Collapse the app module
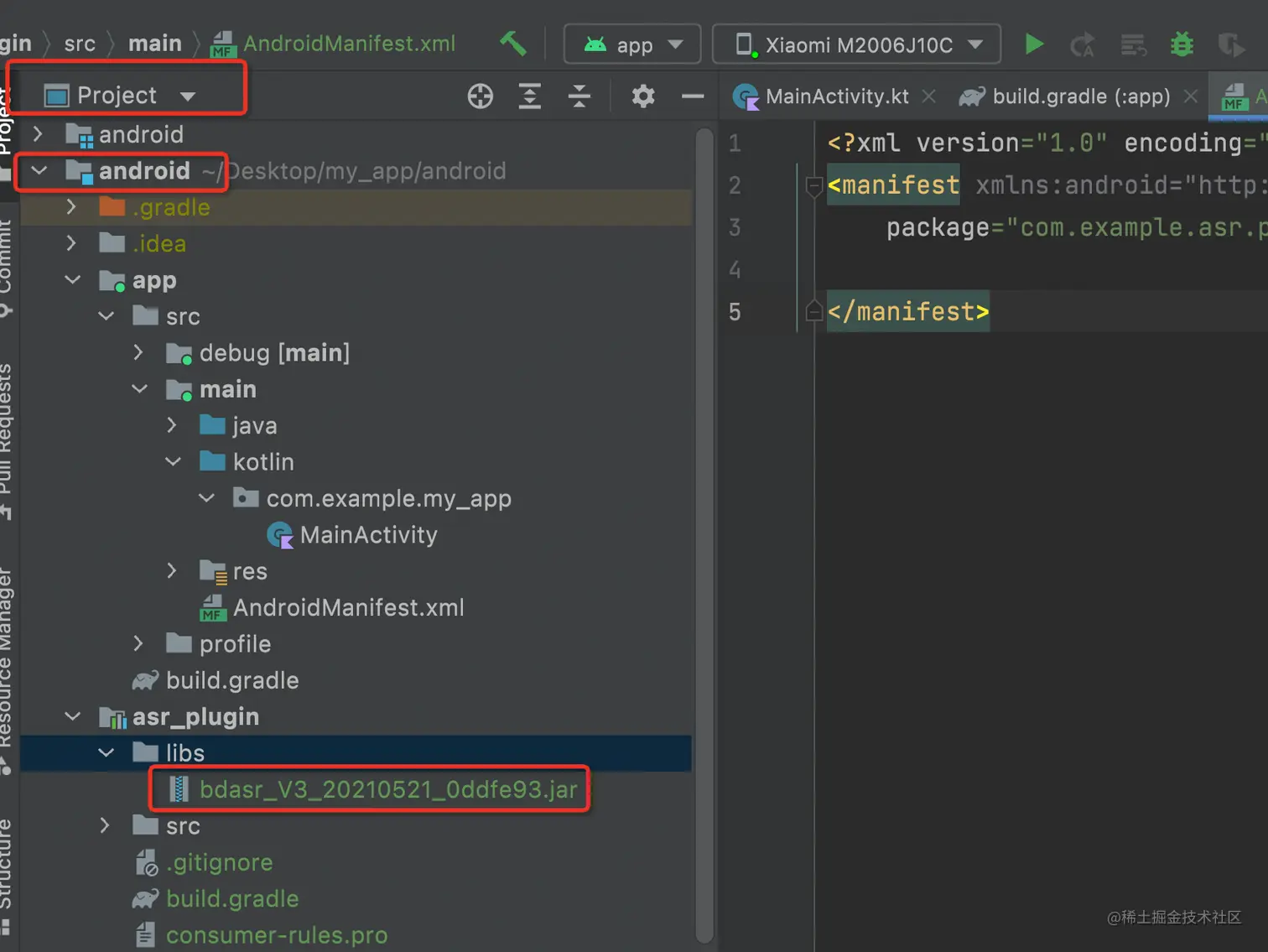 [x=73, y=280]
